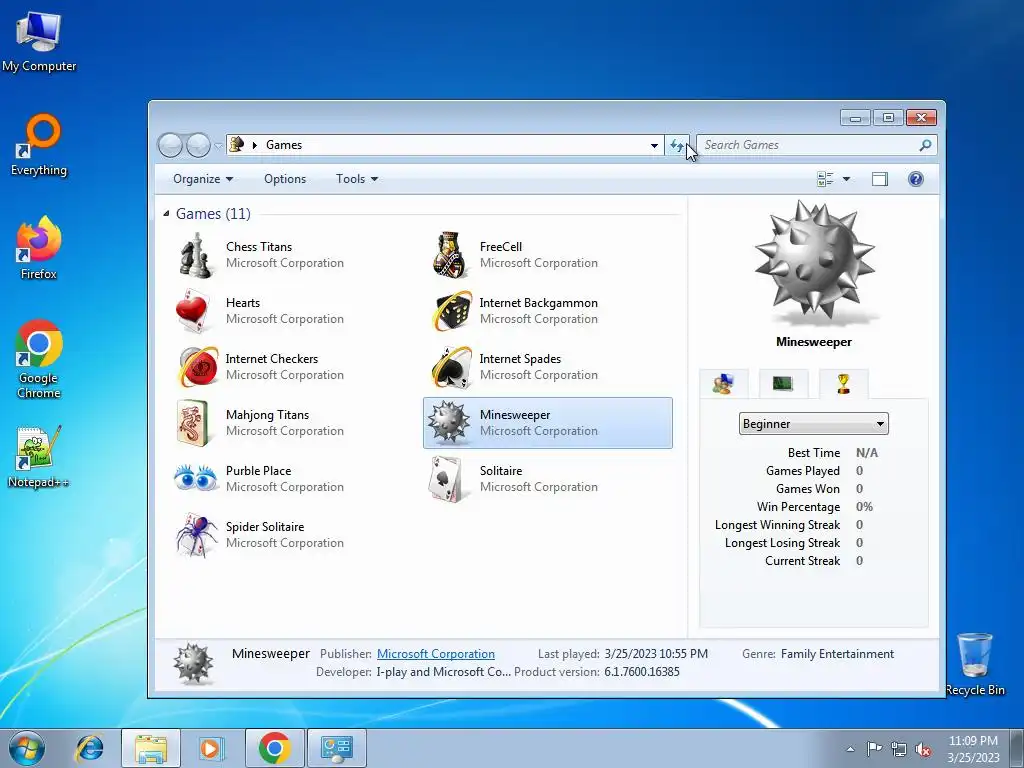
Task: Open the Beginner difficulty combo box
Action: pyautogui.click(x=813, y=424)
